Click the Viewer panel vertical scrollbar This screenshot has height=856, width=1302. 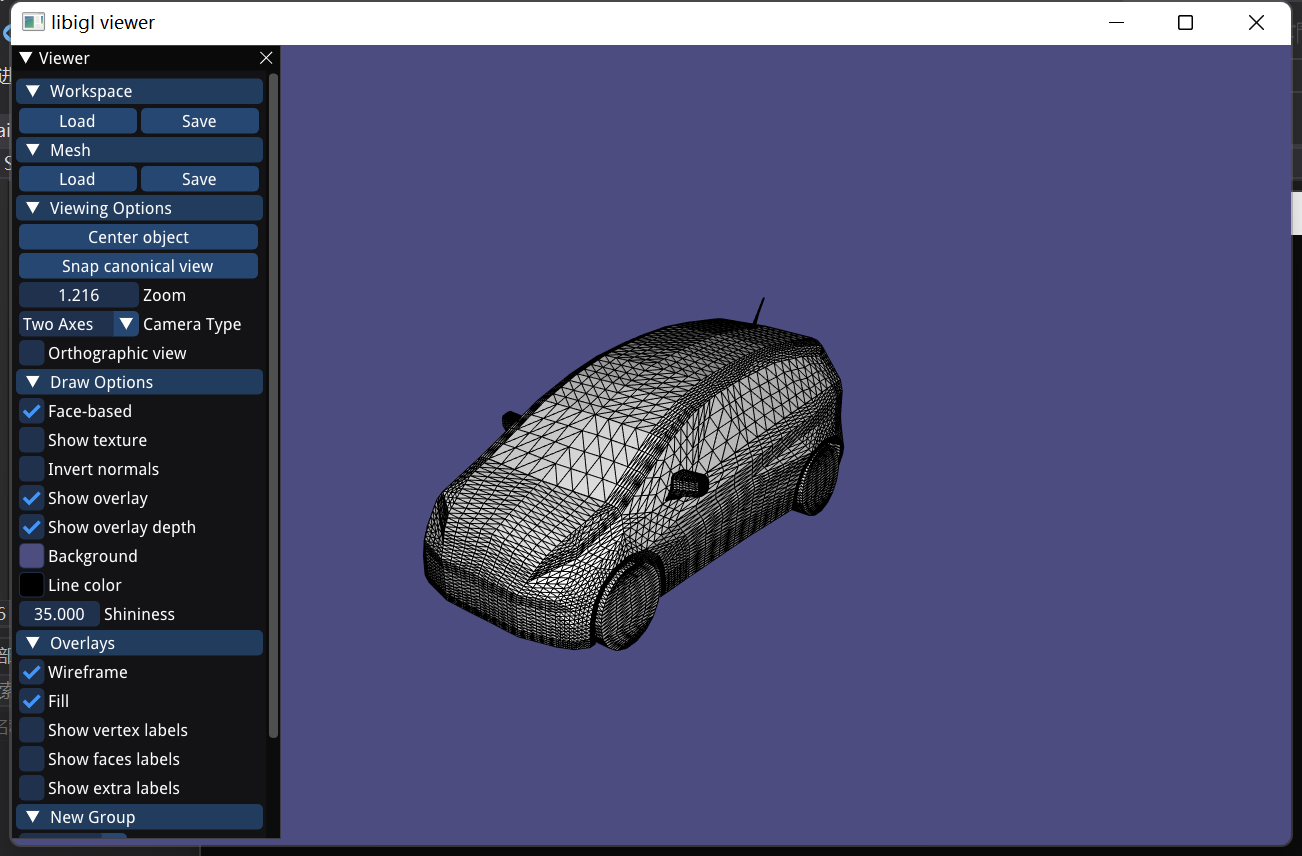(274, 406)
